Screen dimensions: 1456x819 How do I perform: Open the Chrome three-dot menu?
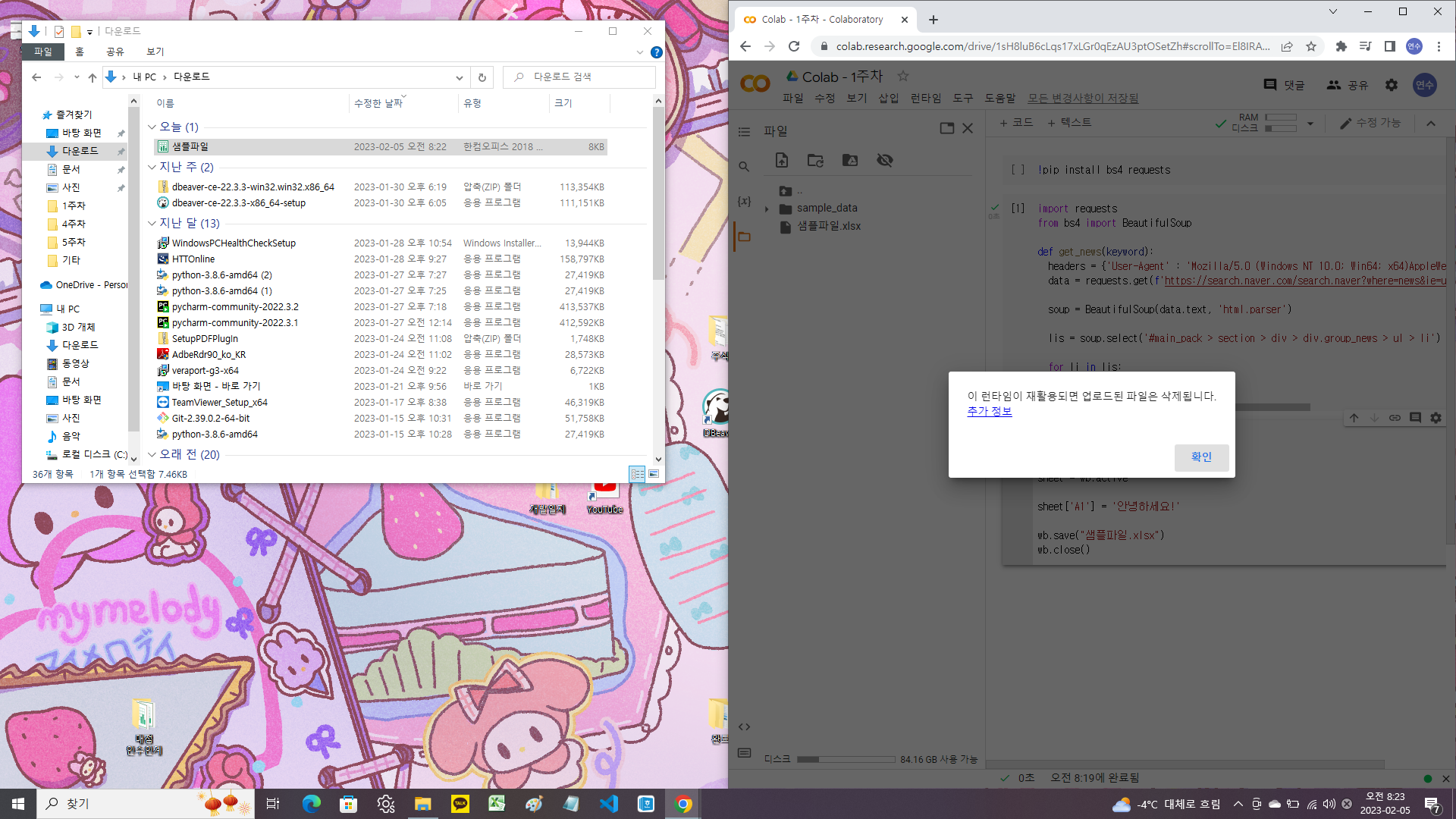(1439, 46)
